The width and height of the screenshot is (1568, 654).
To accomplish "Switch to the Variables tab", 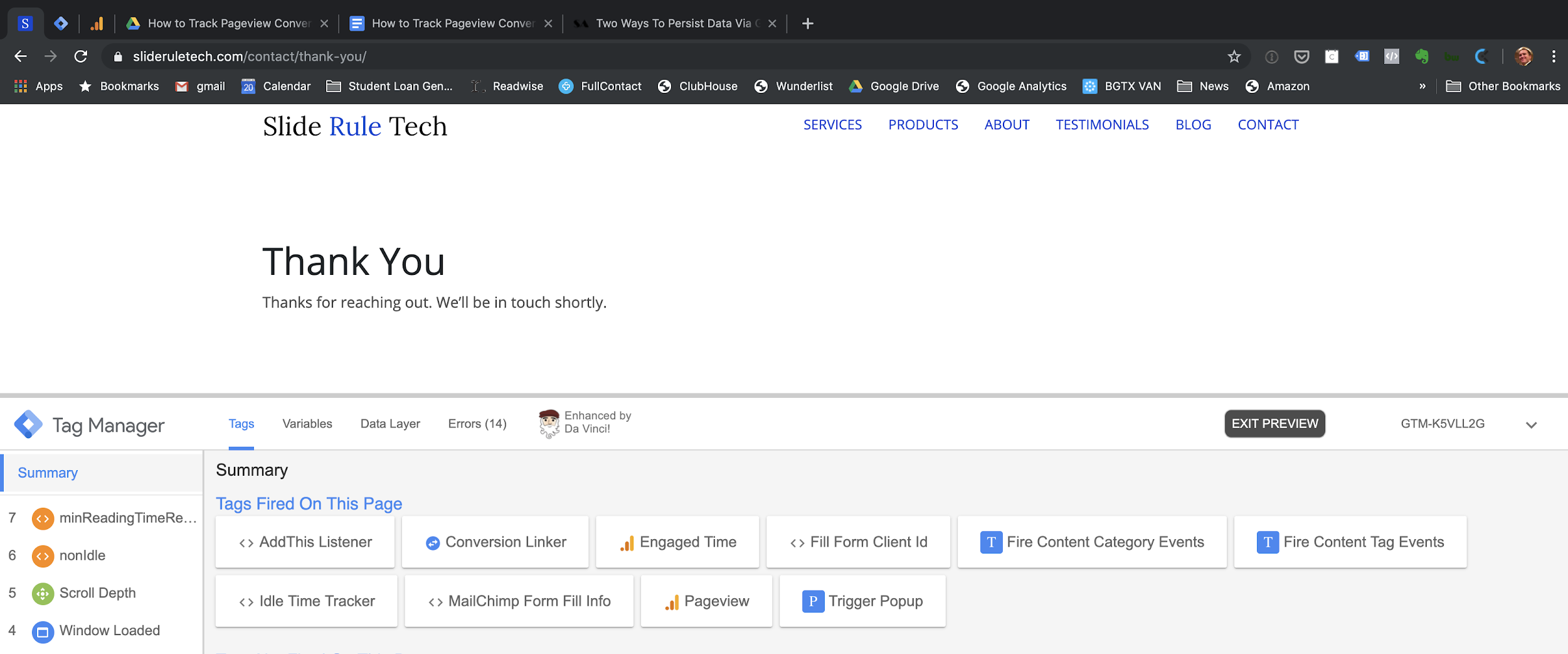I will tap(307, 424).
